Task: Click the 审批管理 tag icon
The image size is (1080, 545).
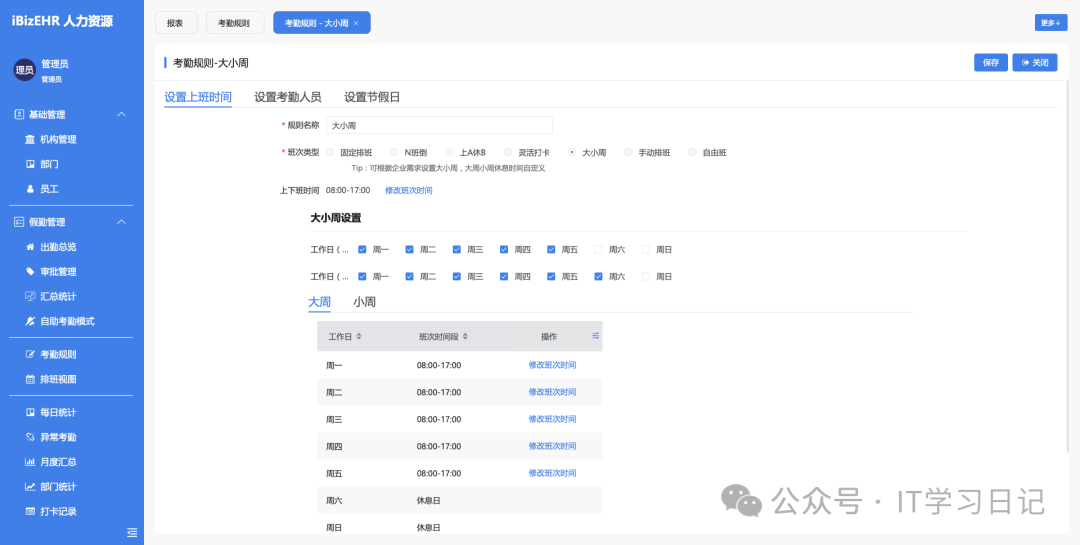Action: point(30,272)
